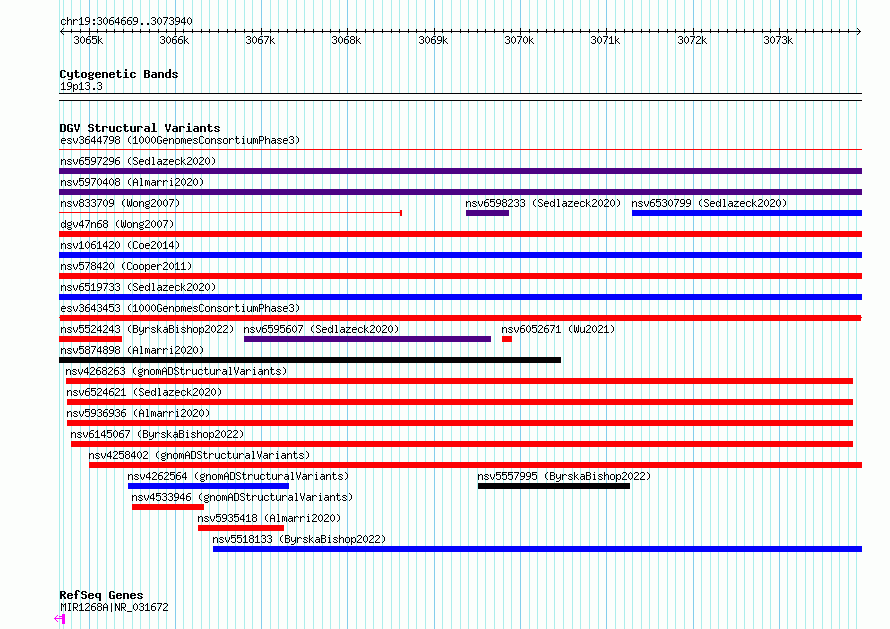Open nsv5935418 (Almarri2020) label
This screenshot has width=890, height=629.
(269, 518)
